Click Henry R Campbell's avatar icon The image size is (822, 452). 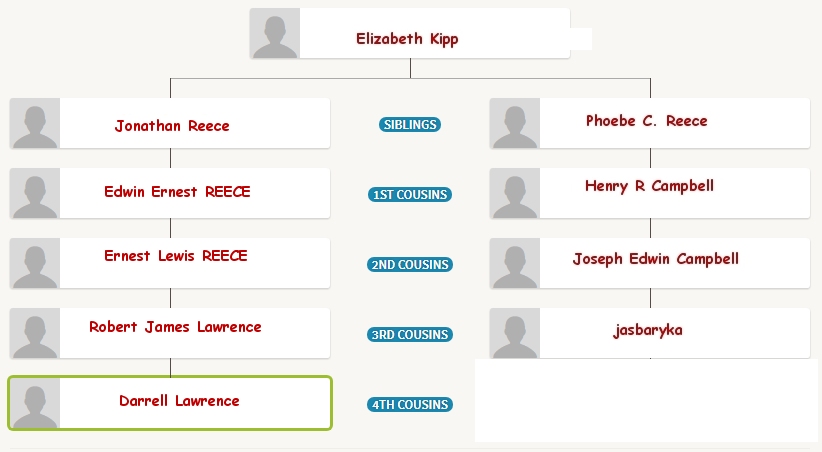515,193
